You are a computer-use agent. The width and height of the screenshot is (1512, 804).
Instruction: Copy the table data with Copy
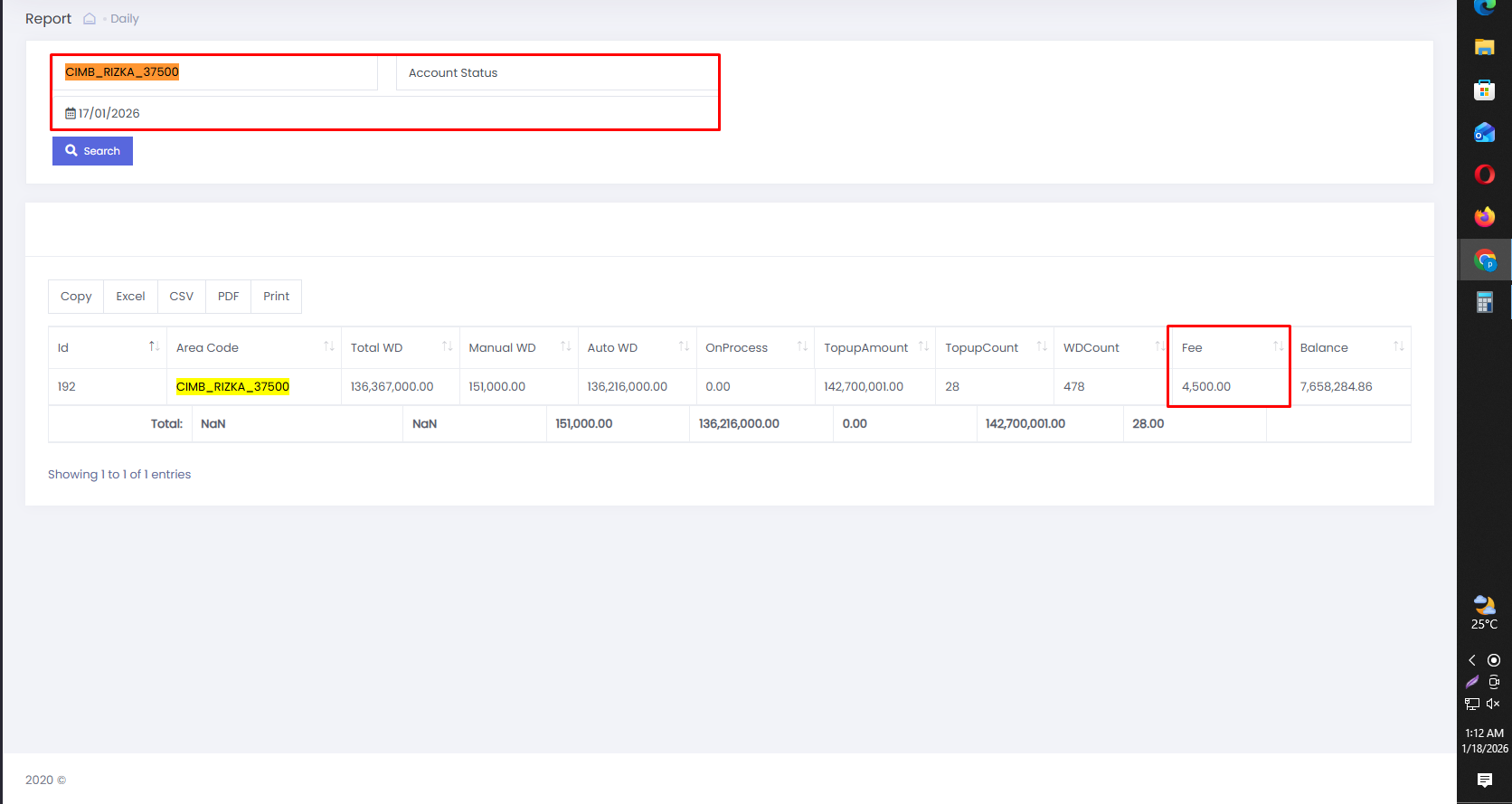tap(76, 297)
